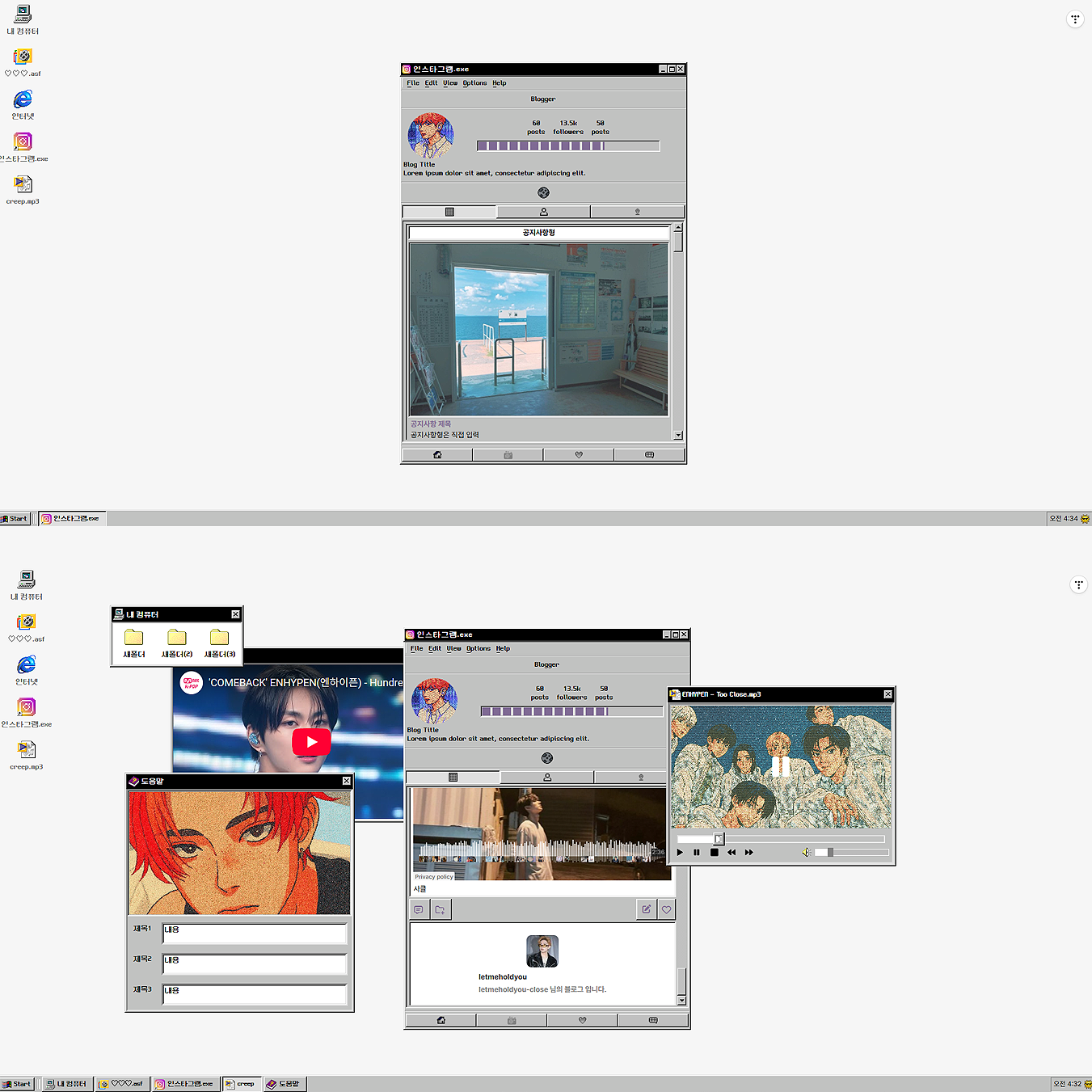
Task: Open 내 컴퓨터 desktop icon beside folder window
Action: (x=27, y=585)
